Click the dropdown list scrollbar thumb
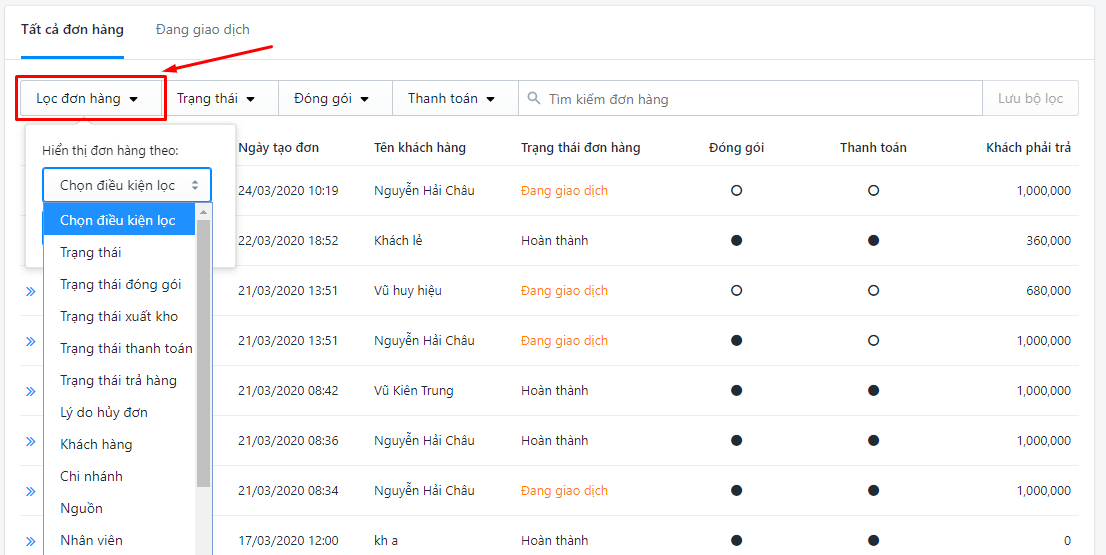1106x555 pixels. [x=203, y=353]
